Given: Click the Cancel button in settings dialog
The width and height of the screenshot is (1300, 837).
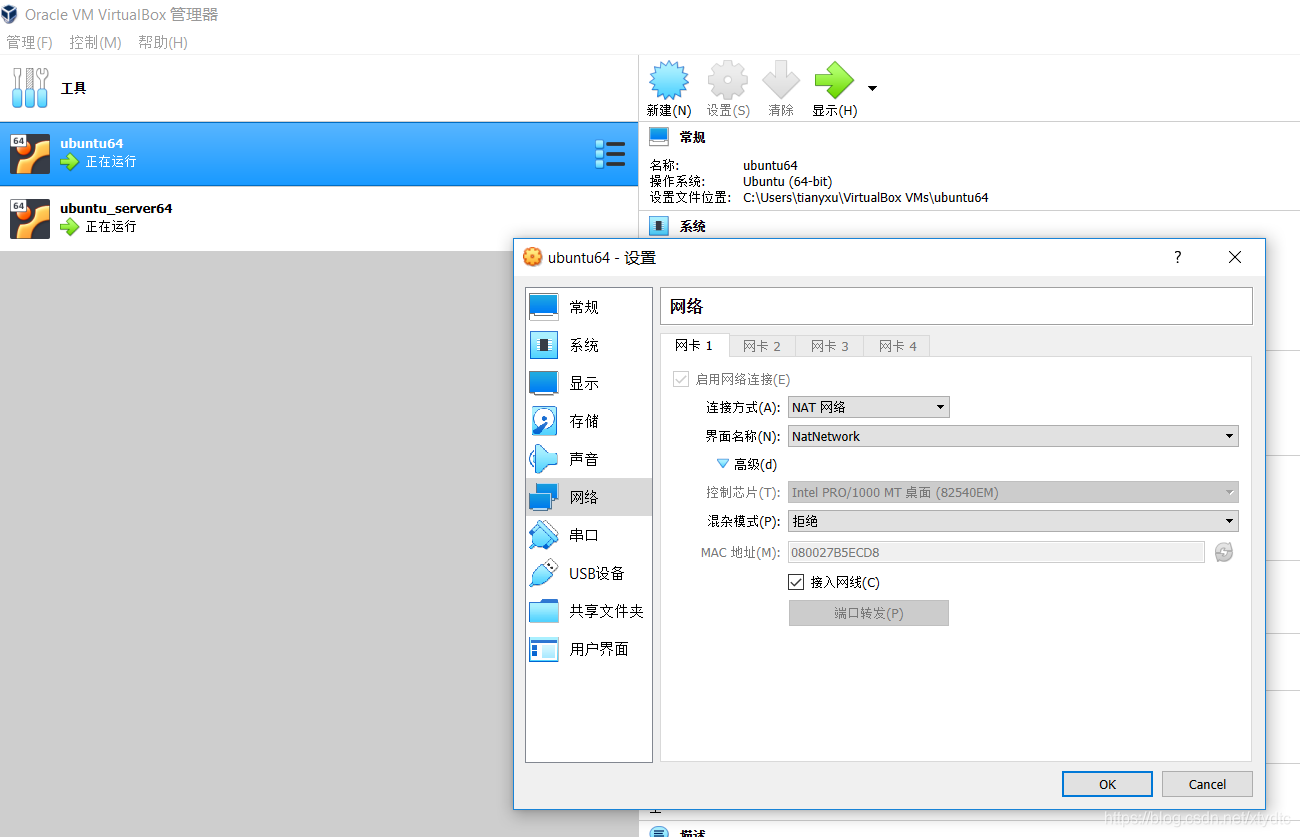Looking at the screenshot, I should pyautogui.click(x=1207, y=784).
